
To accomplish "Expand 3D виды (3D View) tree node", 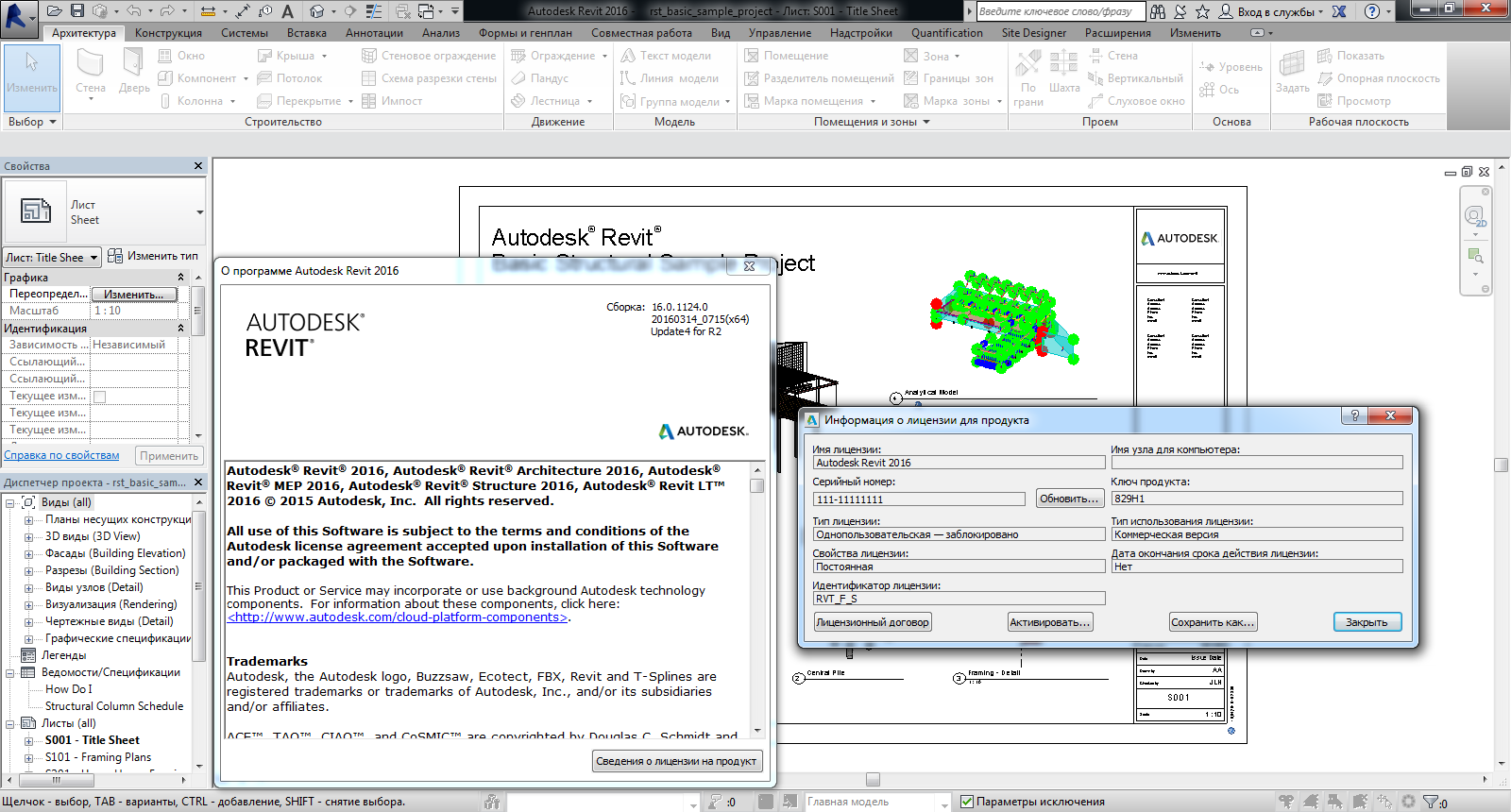I will tap(28, 536).
